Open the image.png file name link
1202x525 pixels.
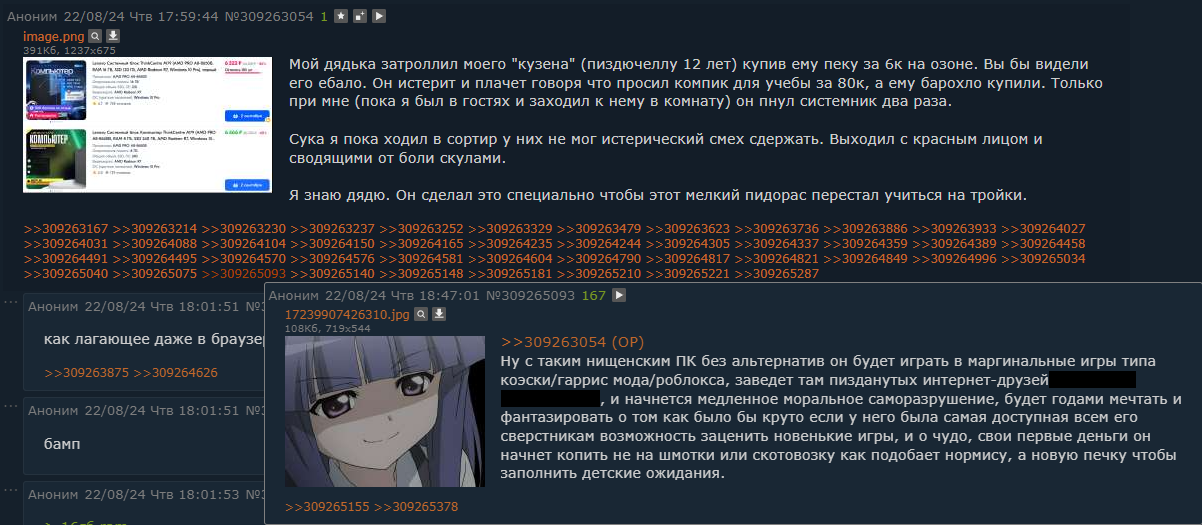point(54,36)
